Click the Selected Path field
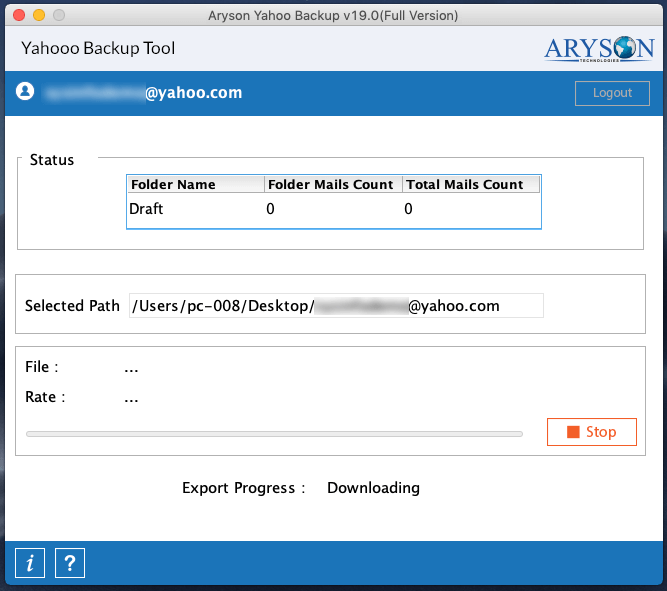The image size is (667, 591). [336, 305]
